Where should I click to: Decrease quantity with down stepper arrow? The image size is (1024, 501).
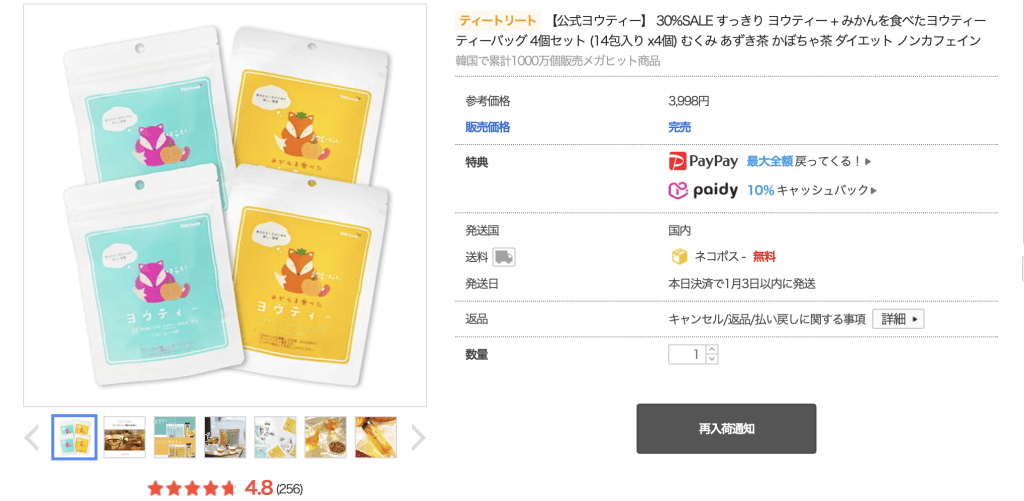point(712,359)
